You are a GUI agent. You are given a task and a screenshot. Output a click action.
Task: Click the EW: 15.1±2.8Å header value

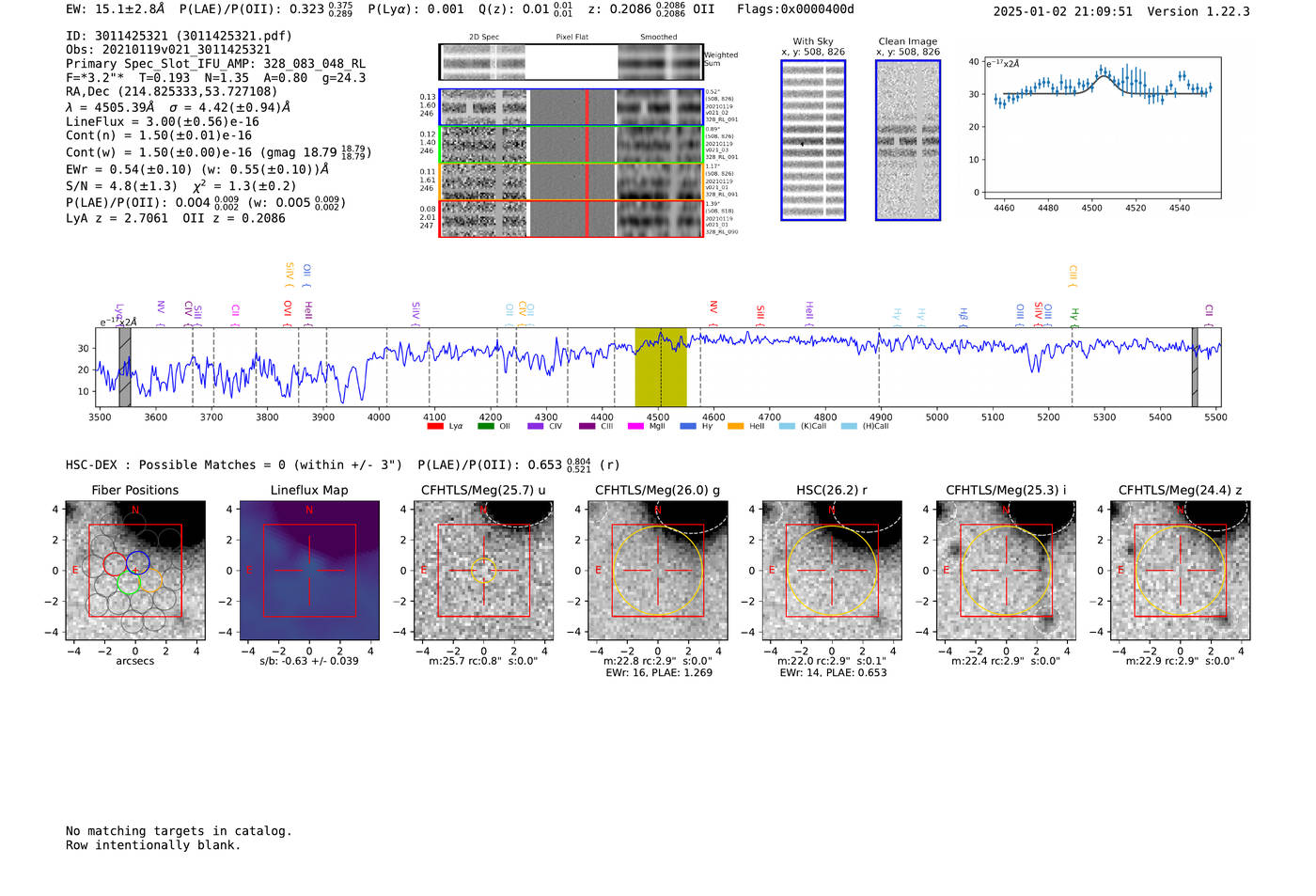click(x=115, y=9)
